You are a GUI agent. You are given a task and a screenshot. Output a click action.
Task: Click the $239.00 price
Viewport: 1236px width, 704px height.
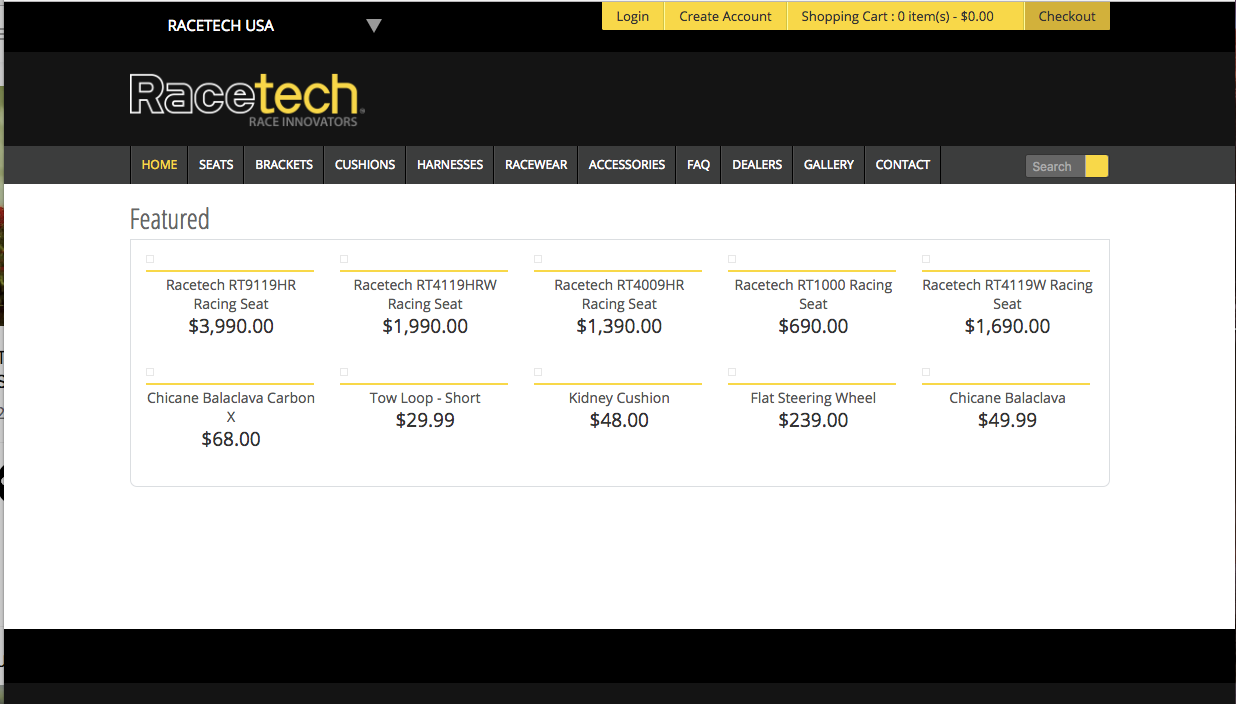813,420
